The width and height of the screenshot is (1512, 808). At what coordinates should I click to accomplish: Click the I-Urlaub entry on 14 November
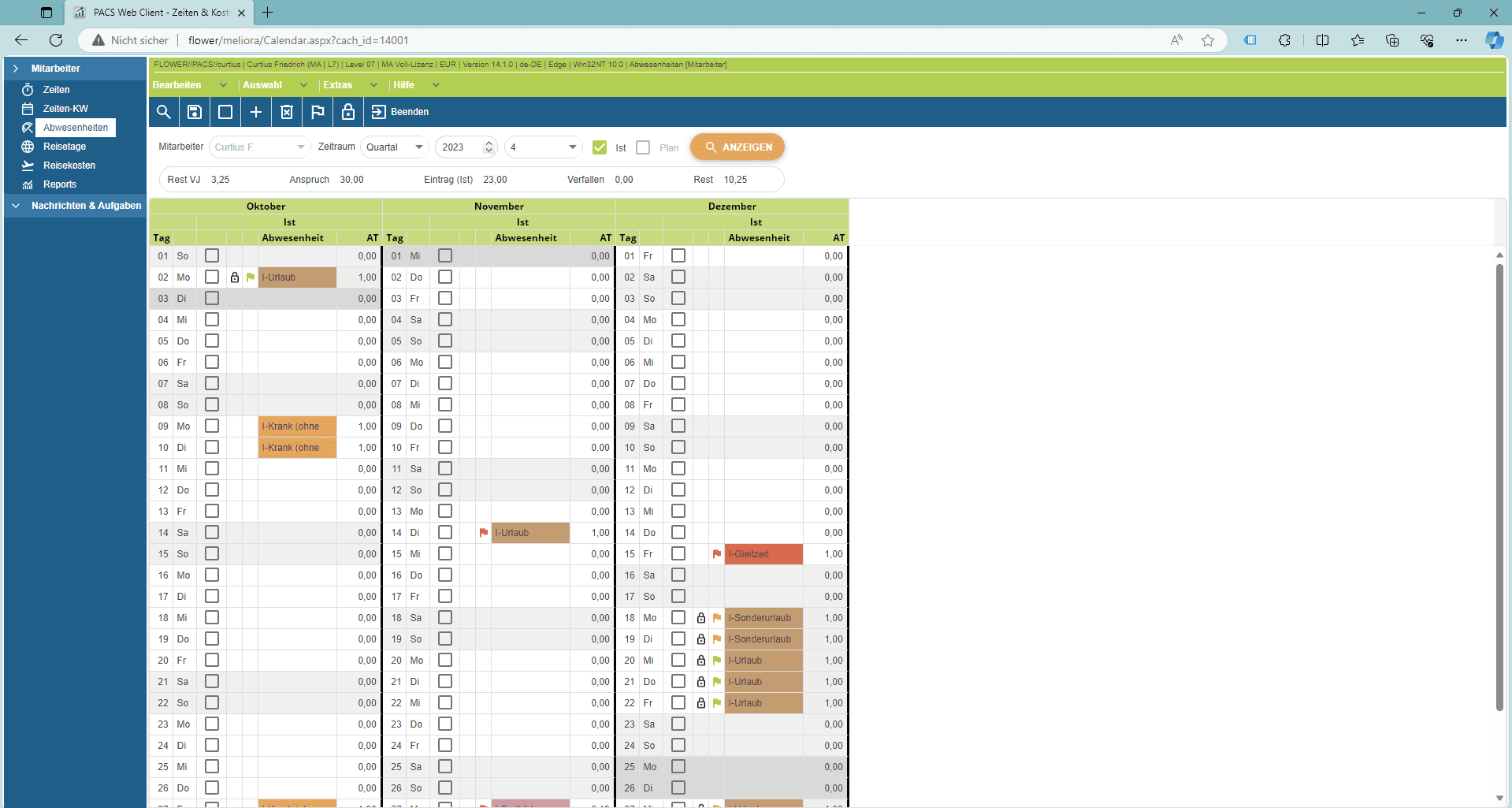[x=530, y=533]
